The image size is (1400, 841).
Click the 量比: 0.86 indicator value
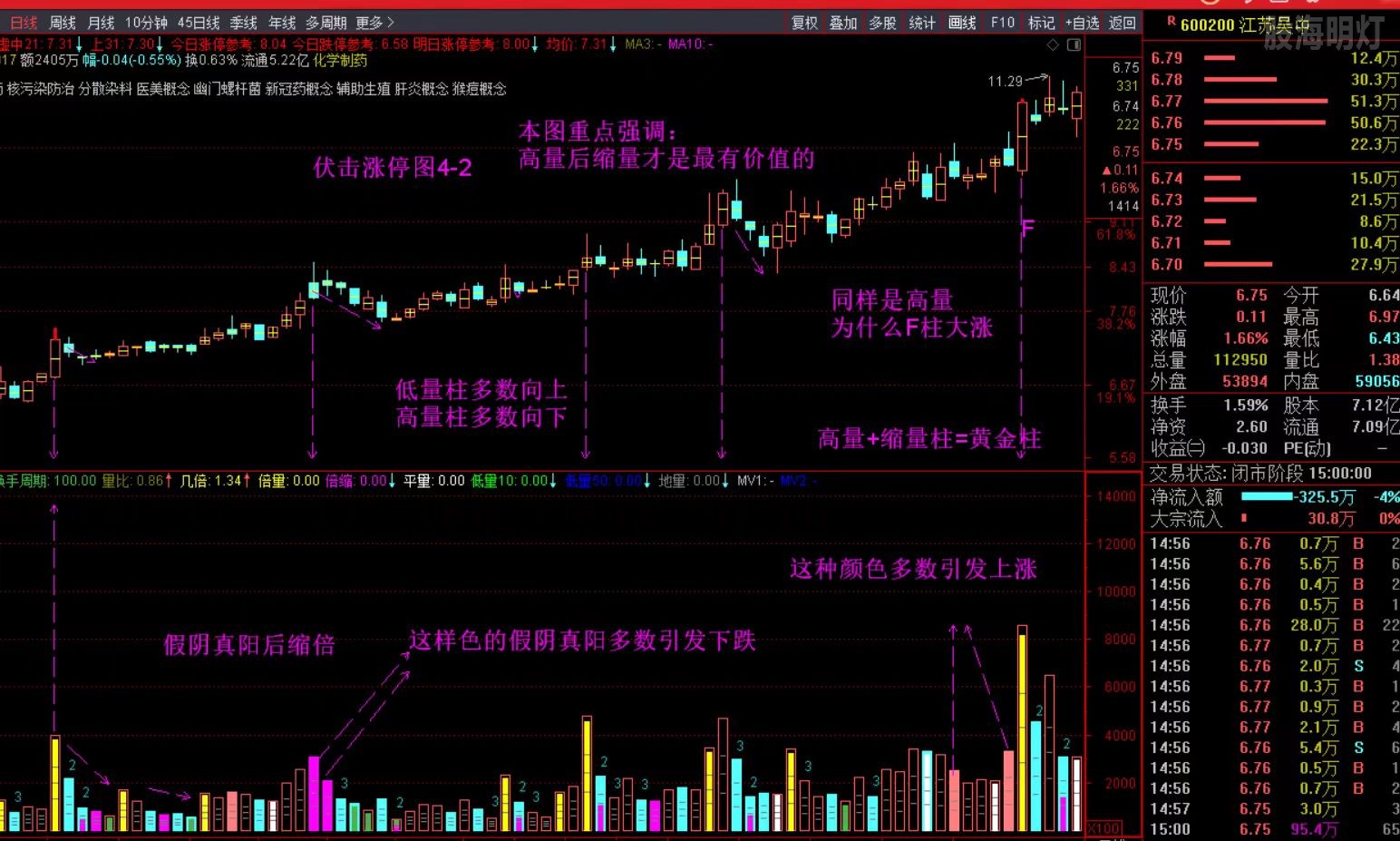point(137,481)
